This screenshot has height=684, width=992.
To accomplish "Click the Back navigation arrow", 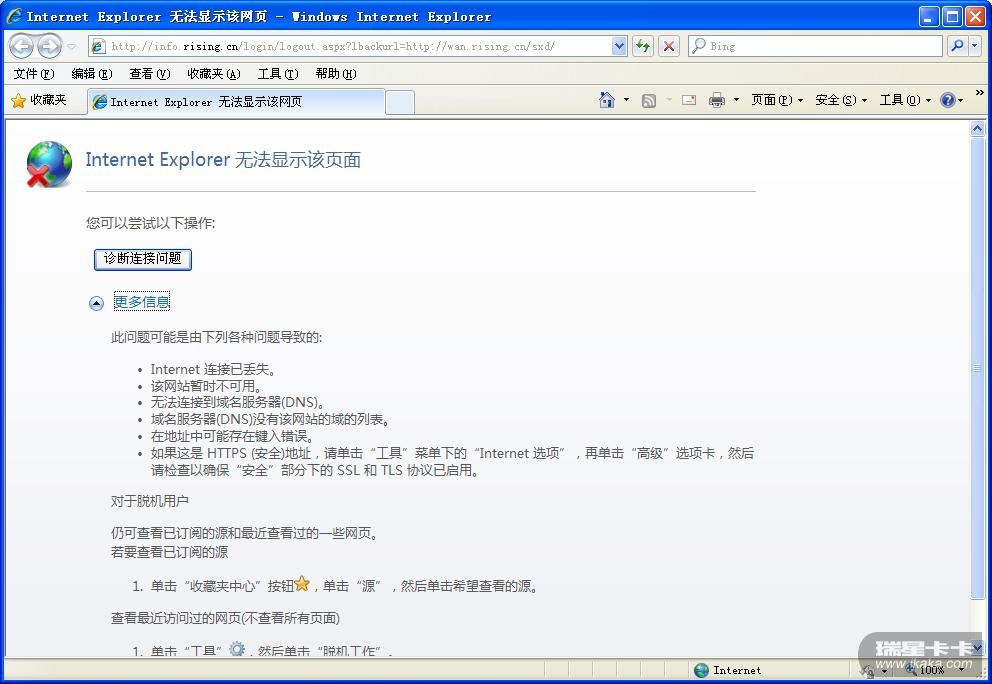I will [x=21, y=46].
